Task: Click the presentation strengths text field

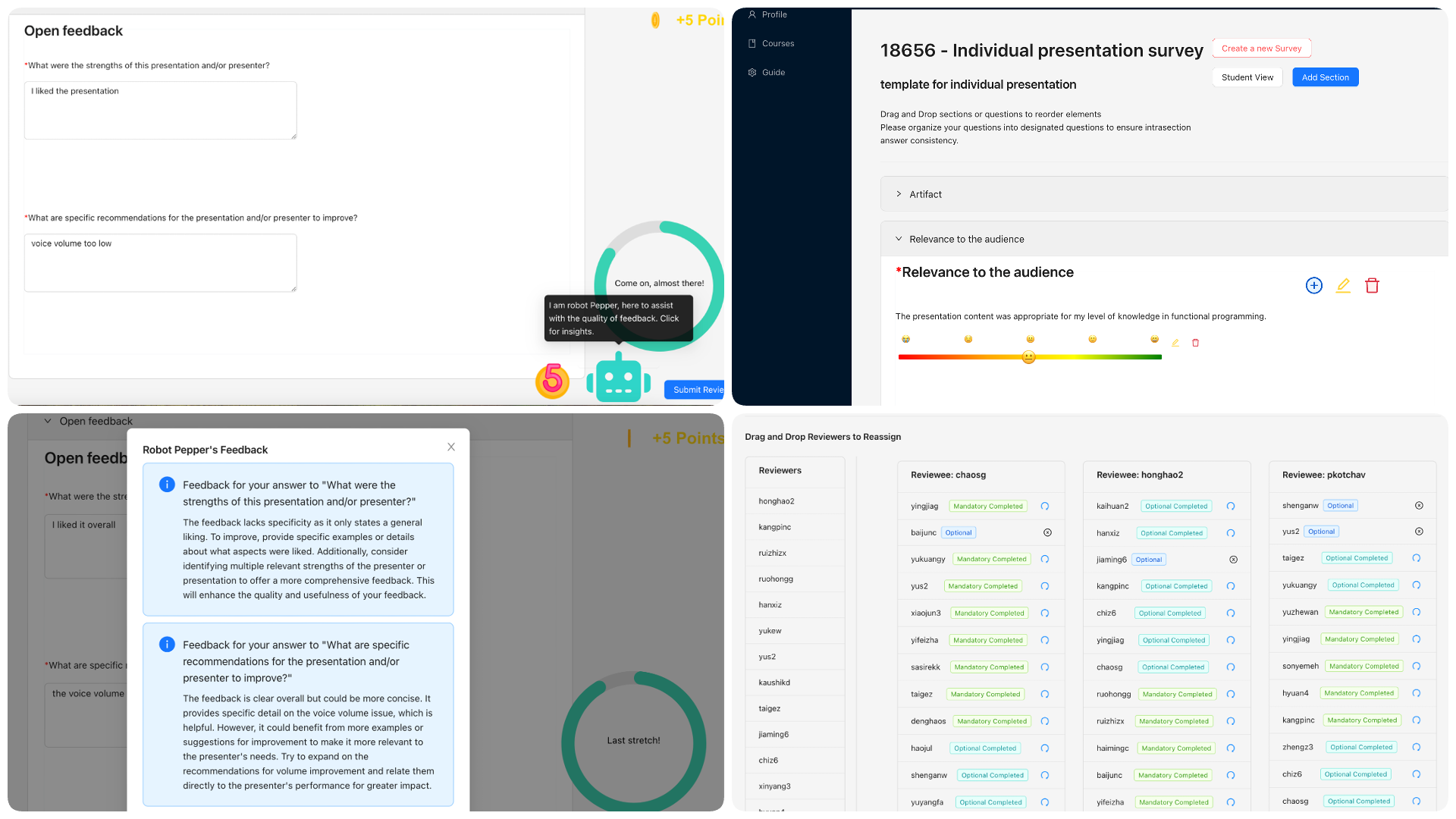Action: (160, 111)
